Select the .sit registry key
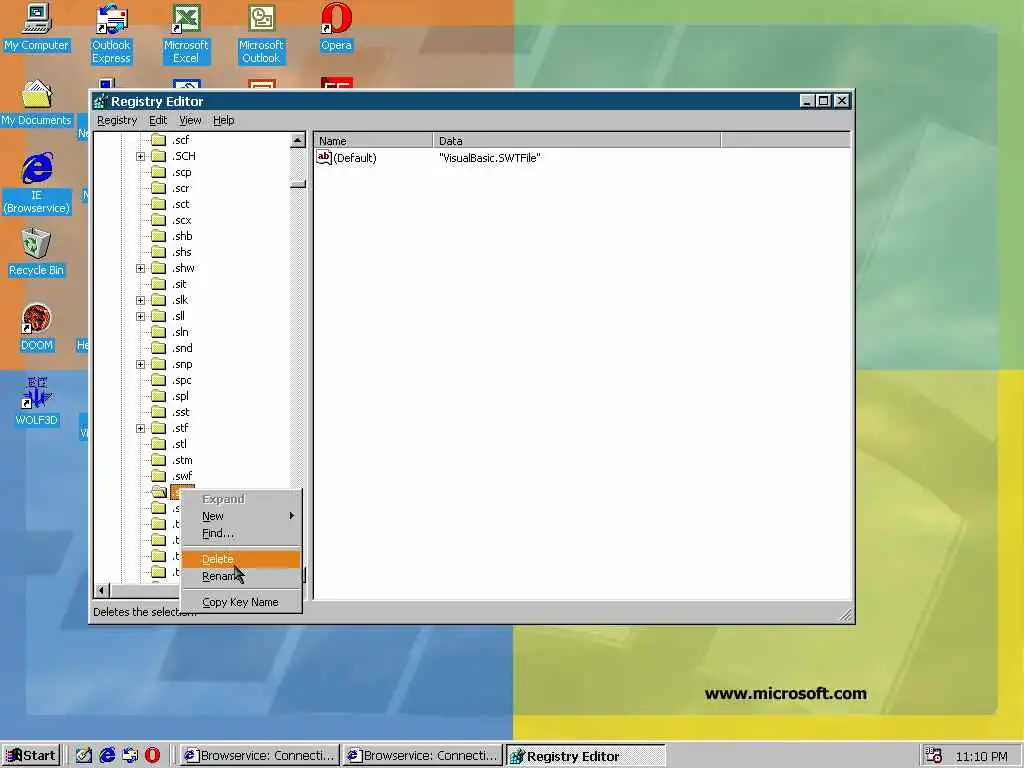Viewport: 1024px width, 768px height. point(180,284)
